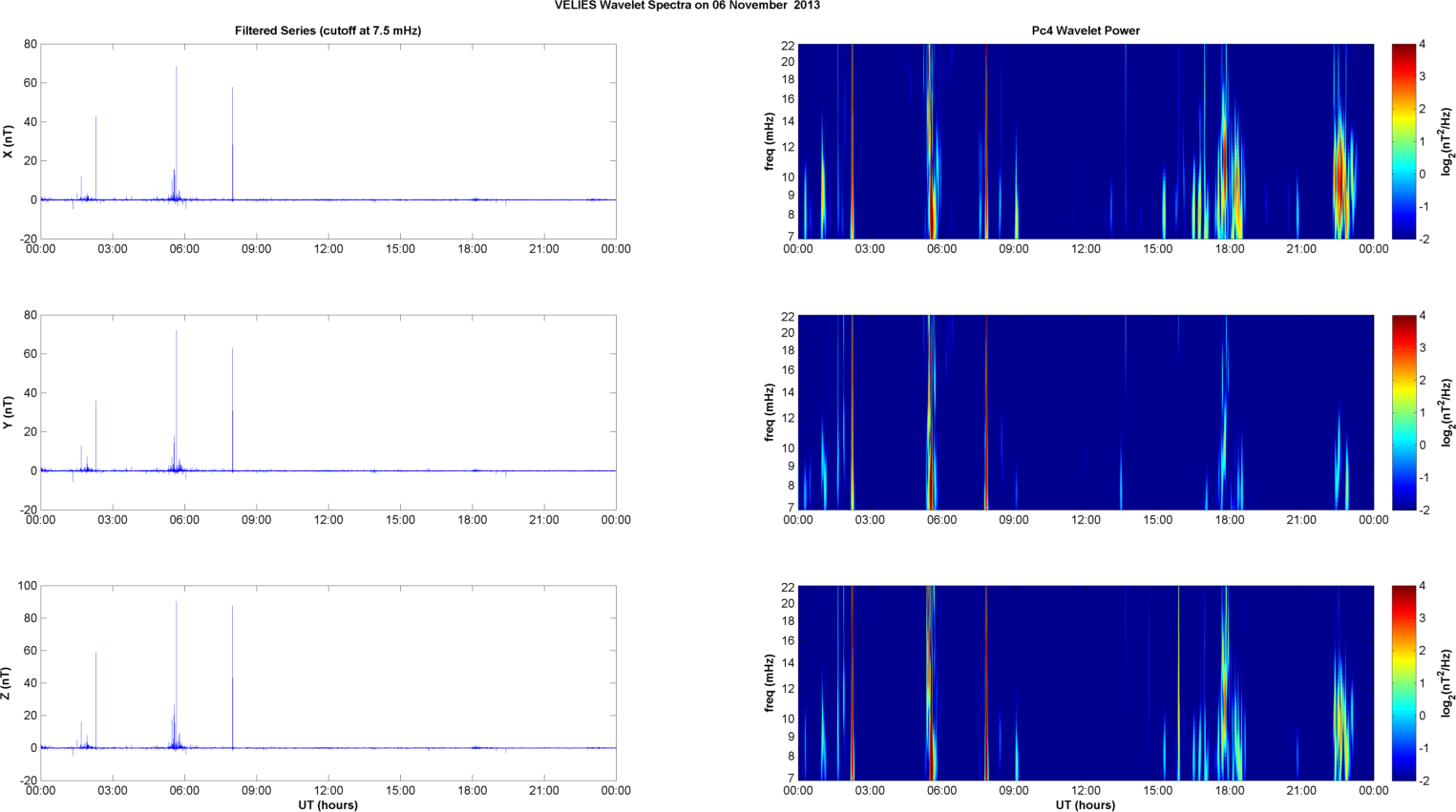Select the Filtered Series column title

[x=327, y=31]
